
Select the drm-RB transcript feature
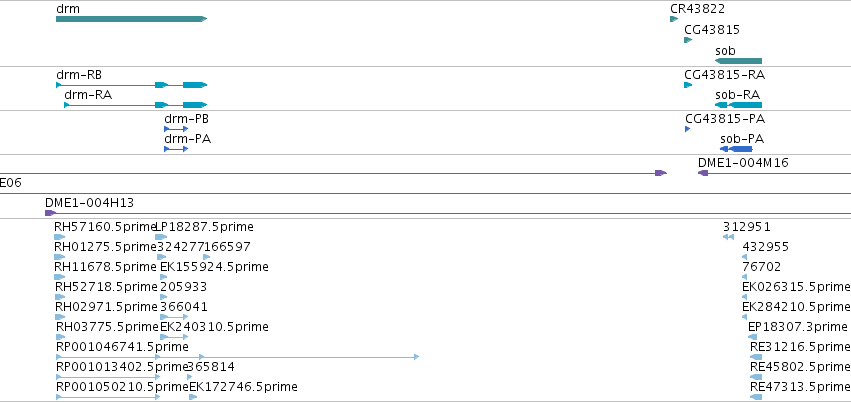(x=131, y=85)
